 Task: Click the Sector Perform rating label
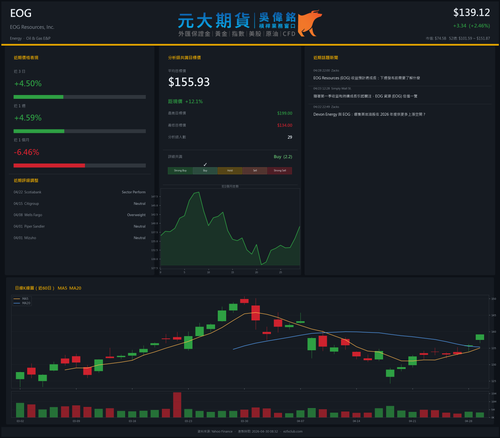coord(134,192)
